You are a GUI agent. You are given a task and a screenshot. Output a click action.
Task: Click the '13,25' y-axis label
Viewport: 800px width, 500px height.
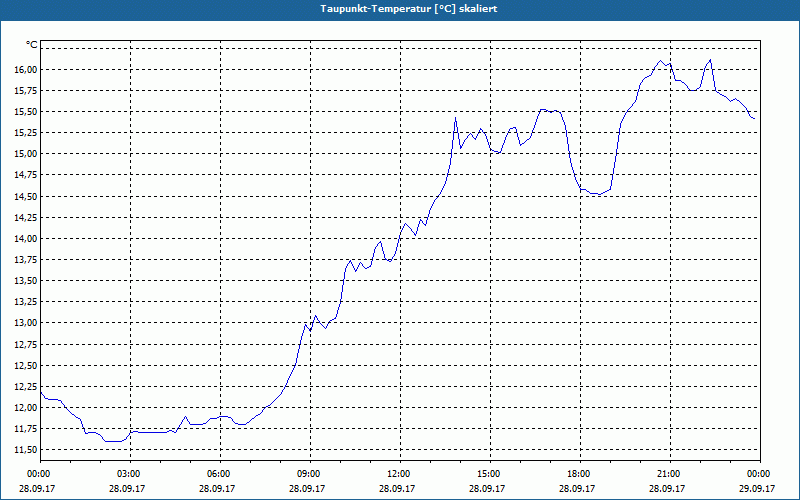27,302
